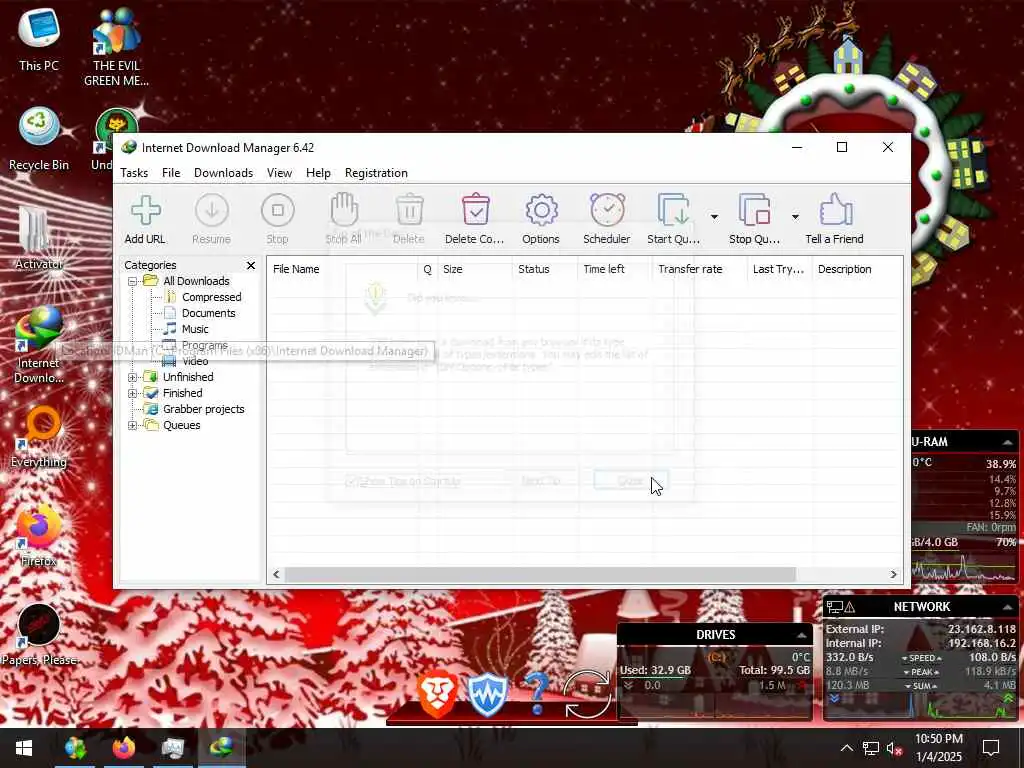Click the download list horizontal scrollbar thumb
1024x768 pixels.
click(540, 575)
